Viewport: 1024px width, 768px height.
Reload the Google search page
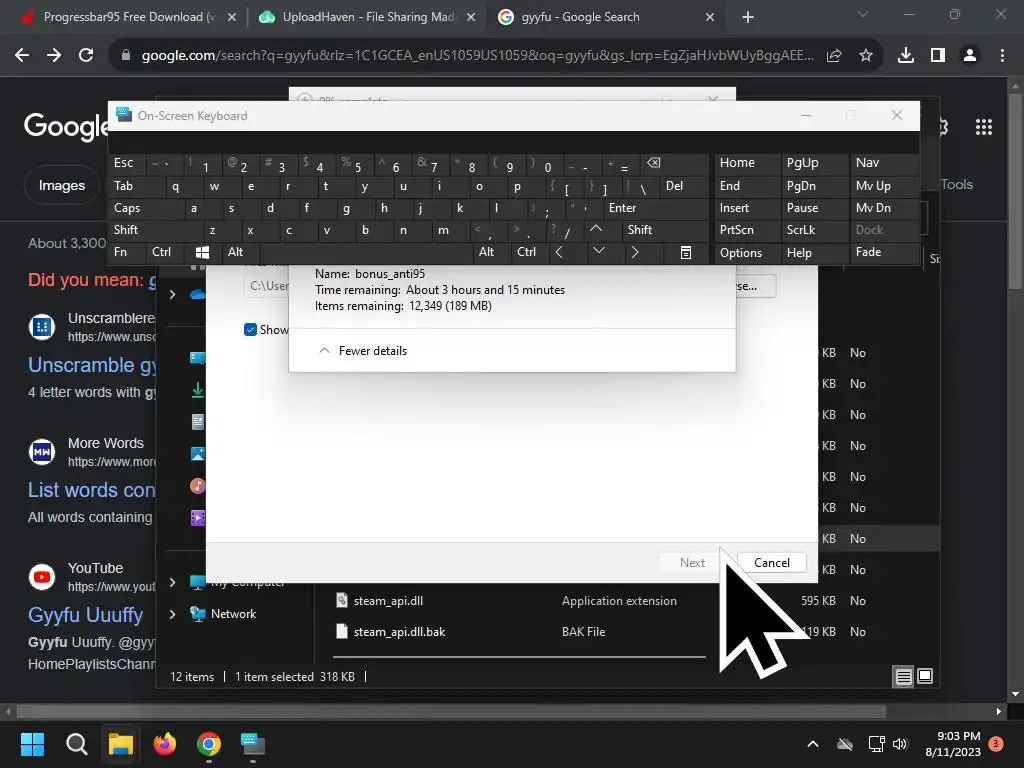[x=86, y=56]
